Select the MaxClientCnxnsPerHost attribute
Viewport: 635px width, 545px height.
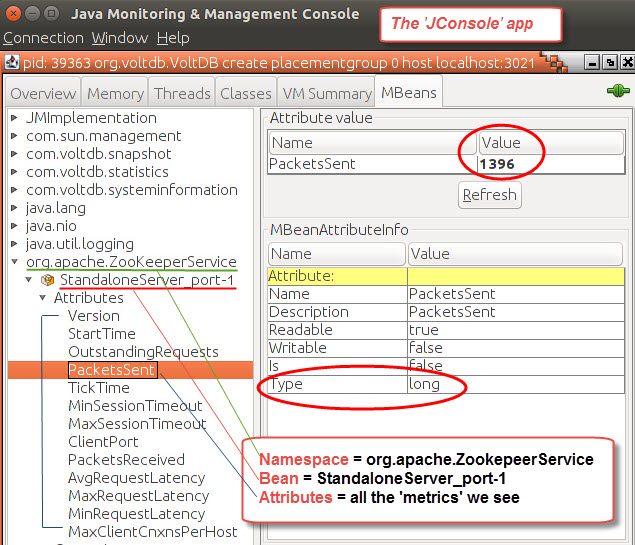(153, 532)
